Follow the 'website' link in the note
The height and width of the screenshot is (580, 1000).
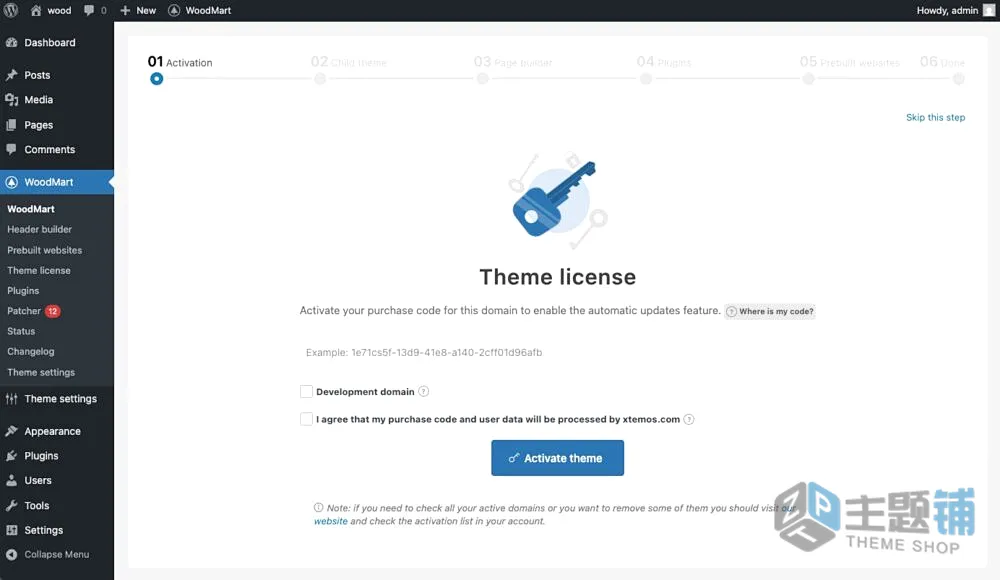[x=330, y=521]
